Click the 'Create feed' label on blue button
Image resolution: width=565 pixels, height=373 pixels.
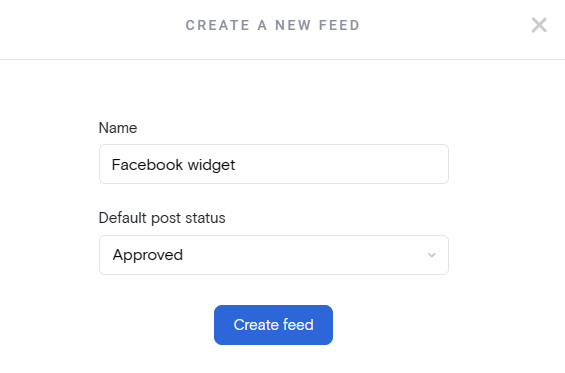(273, 325)
